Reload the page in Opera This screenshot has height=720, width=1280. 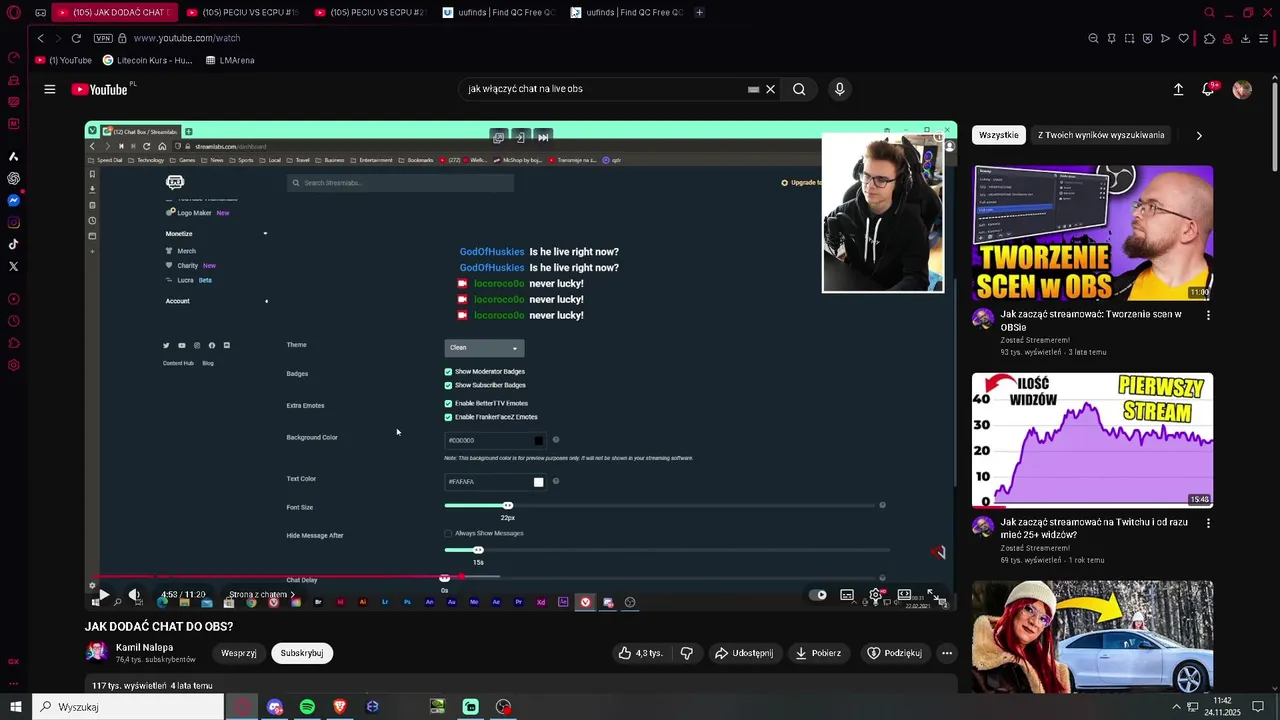pos(75,38)
